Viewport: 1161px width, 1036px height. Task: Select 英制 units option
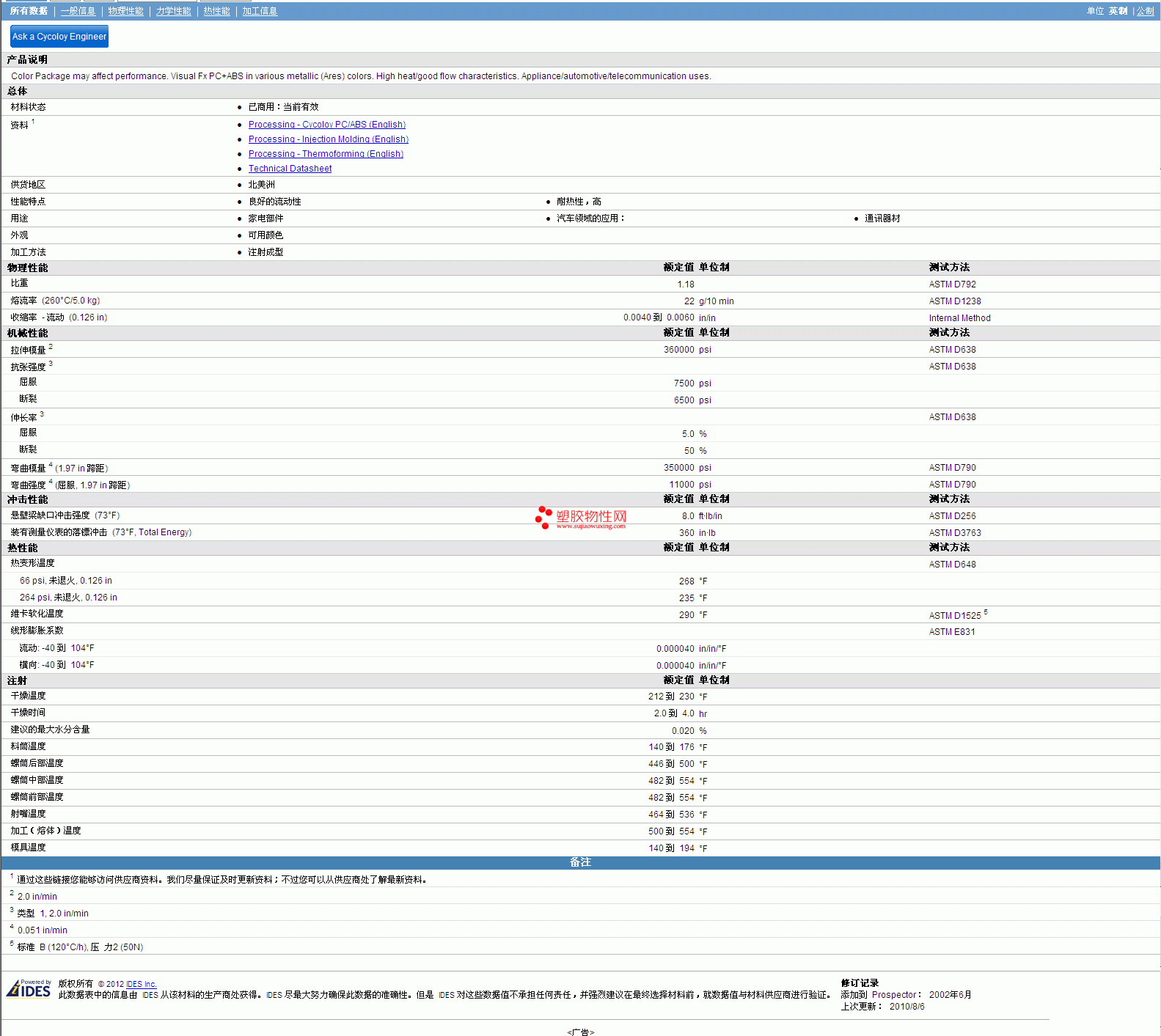(x=1118, y=11)
